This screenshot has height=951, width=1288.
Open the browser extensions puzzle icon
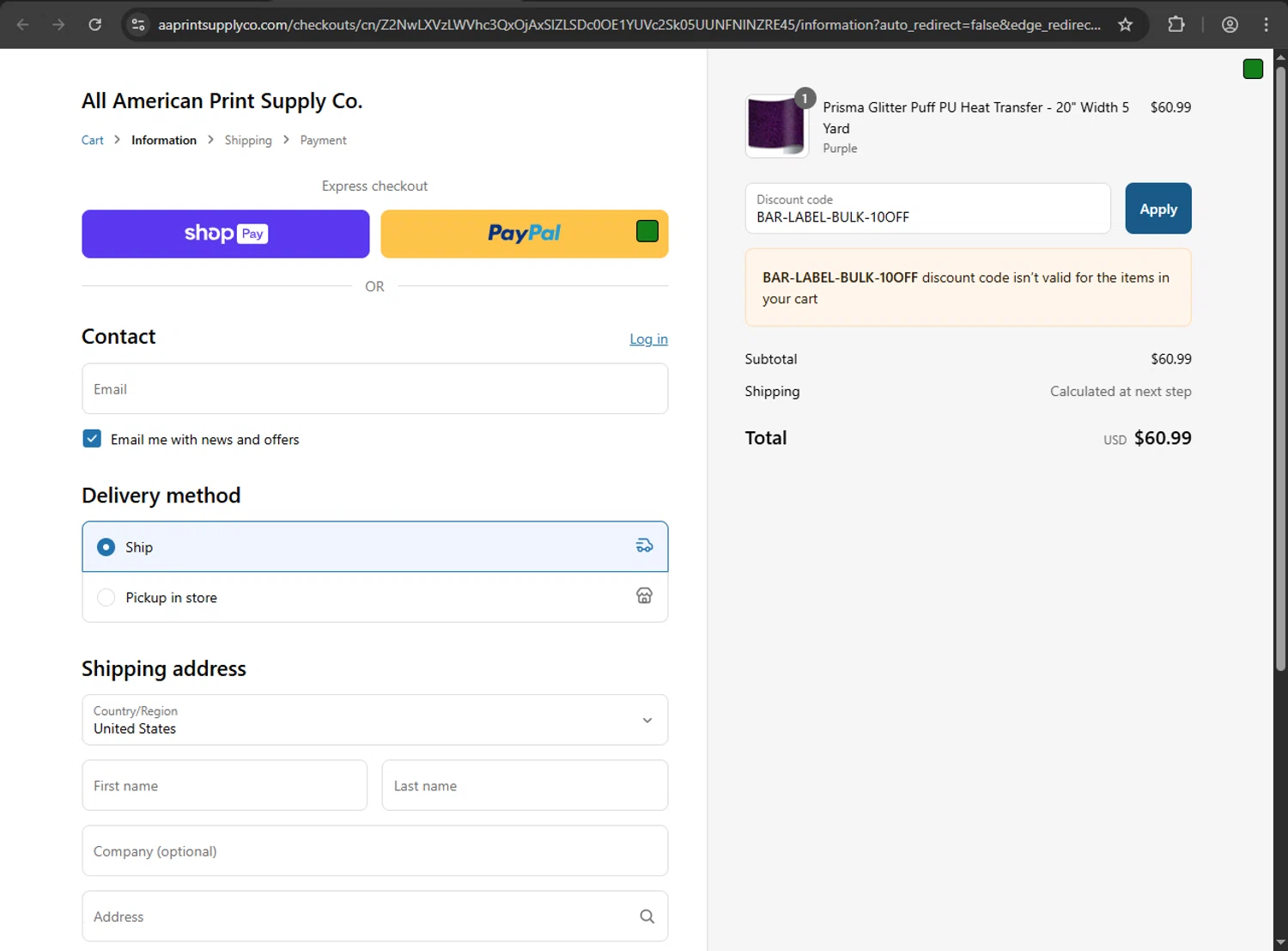coord(1176,25)
